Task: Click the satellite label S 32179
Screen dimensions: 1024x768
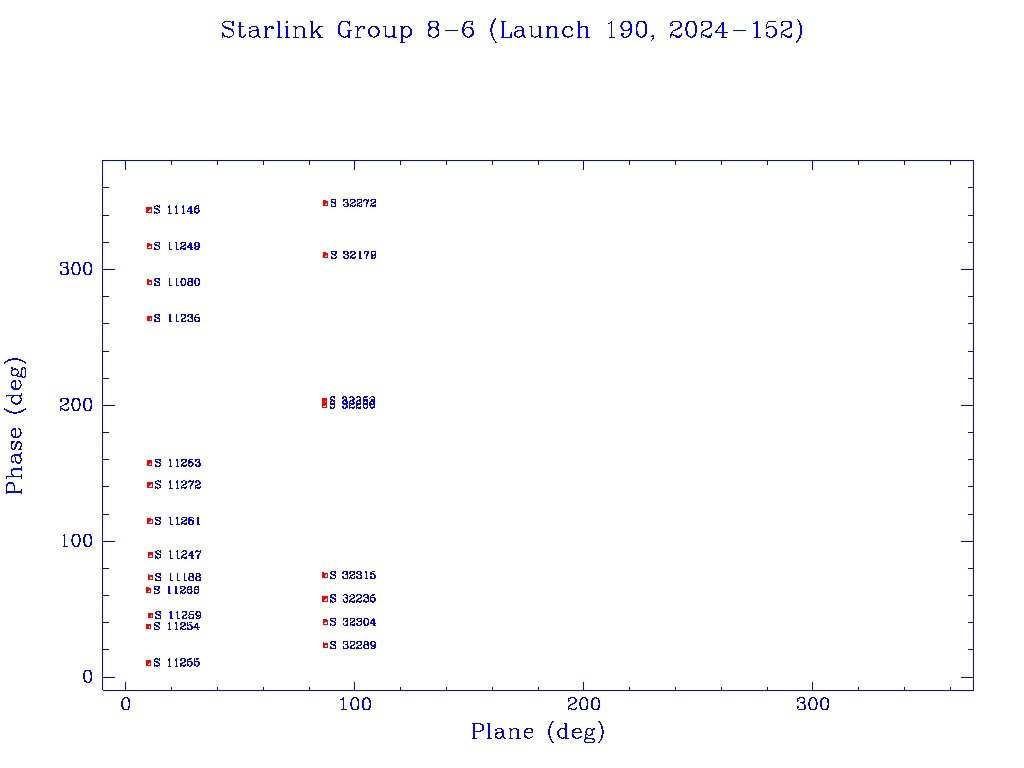Action: (x=353, y=255)
